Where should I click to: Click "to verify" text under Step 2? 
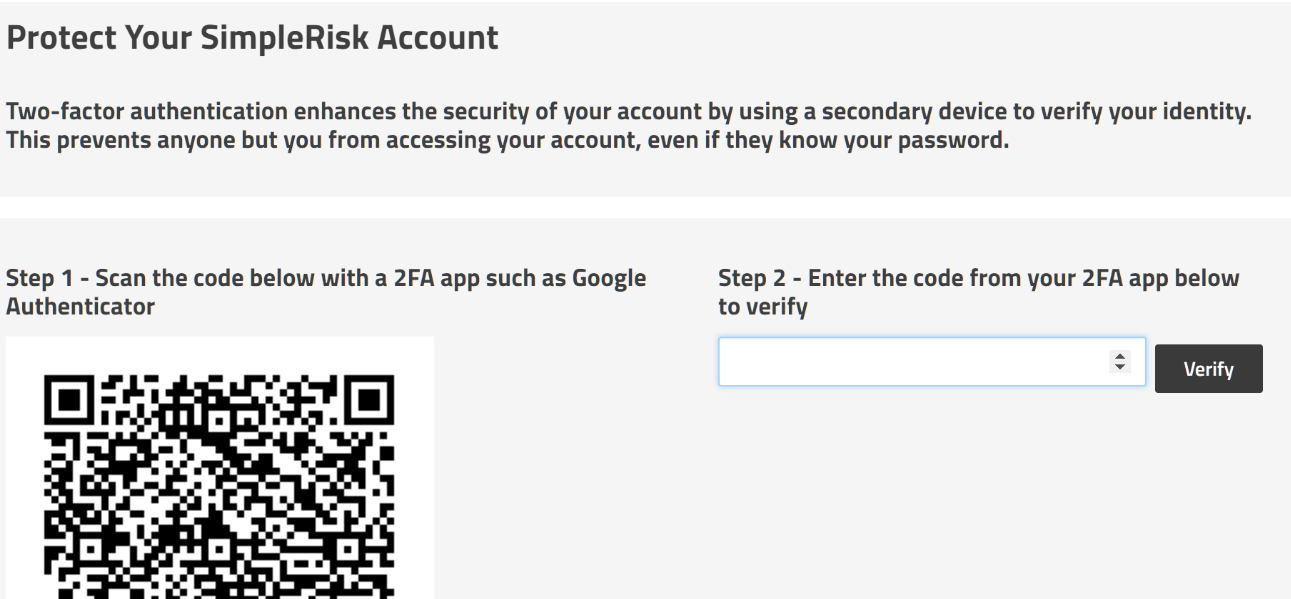tap(762, 307)
